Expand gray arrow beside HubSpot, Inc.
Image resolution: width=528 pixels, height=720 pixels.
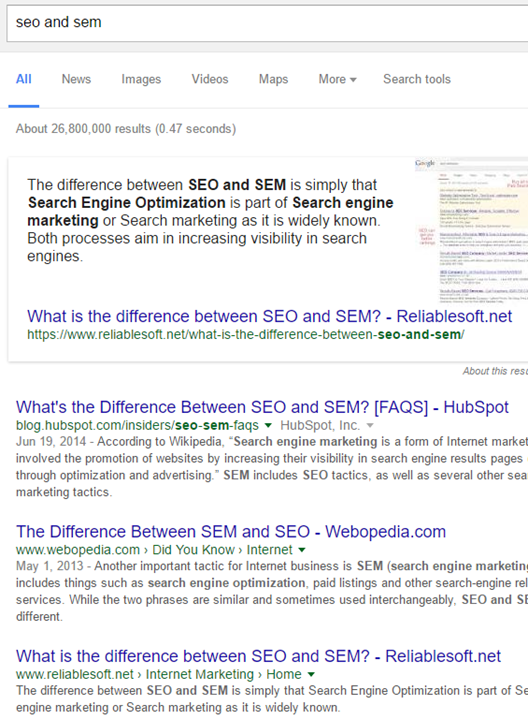(x=370, y=425)
